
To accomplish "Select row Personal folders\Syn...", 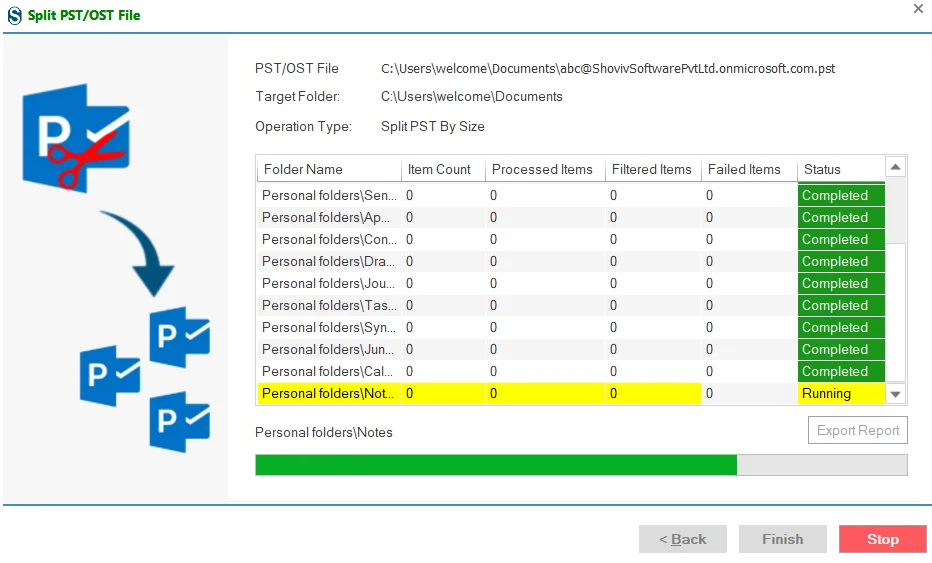I will (571, 328).
